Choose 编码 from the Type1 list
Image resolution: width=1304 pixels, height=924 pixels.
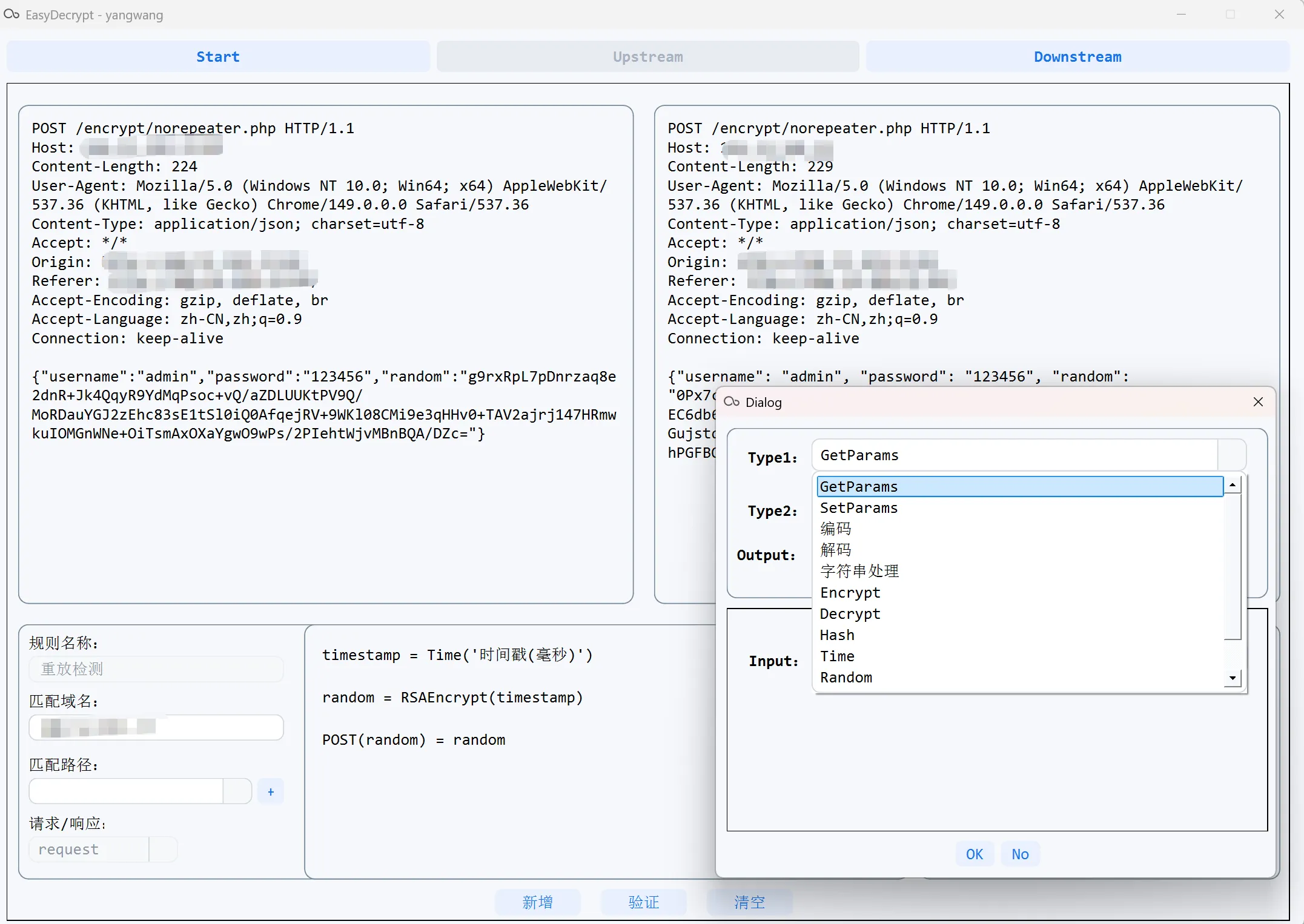tap(1020, 529)
